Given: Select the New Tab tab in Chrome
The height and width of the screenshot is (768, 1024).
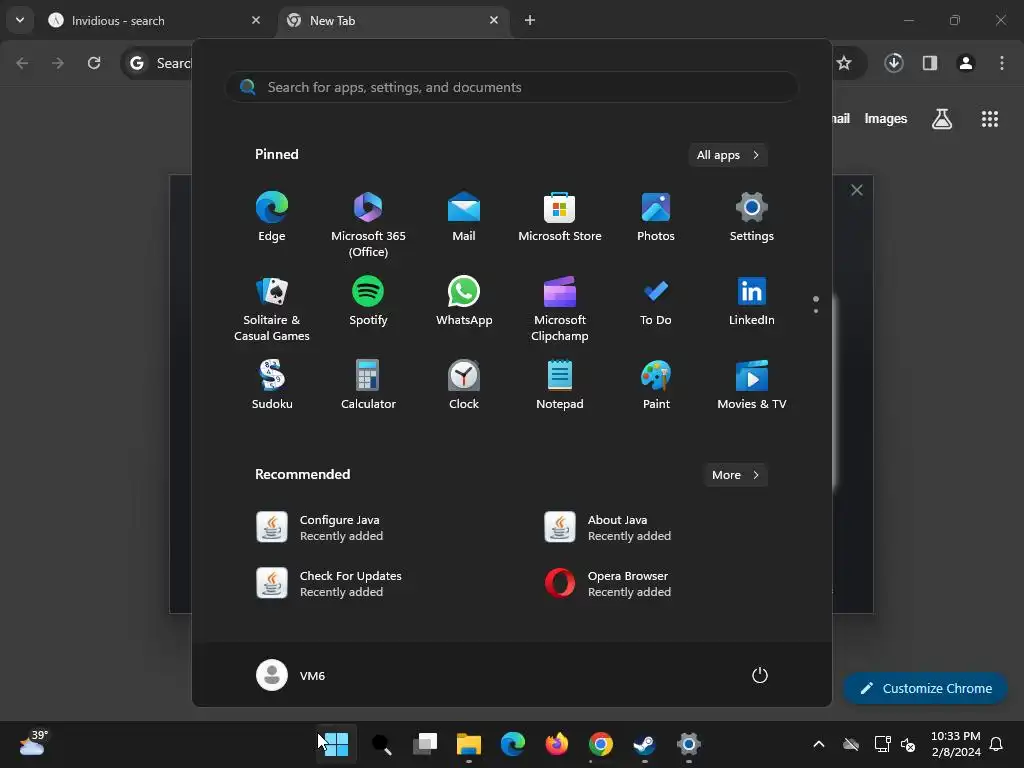Looking at the screenshot, I should 394,21.
